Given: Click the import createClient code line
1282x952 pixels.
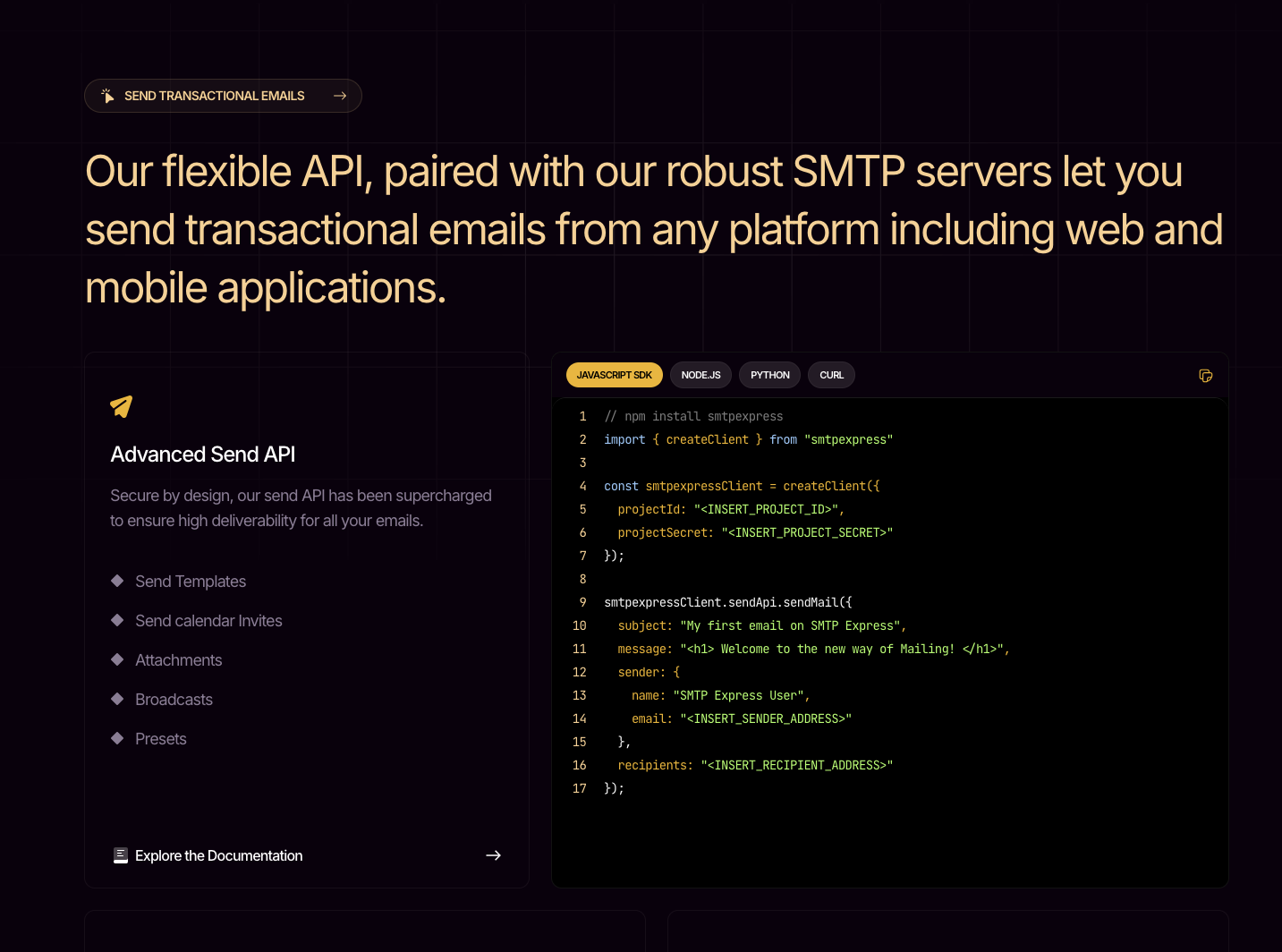Looking at the screenshot, I should pos(749,439).
